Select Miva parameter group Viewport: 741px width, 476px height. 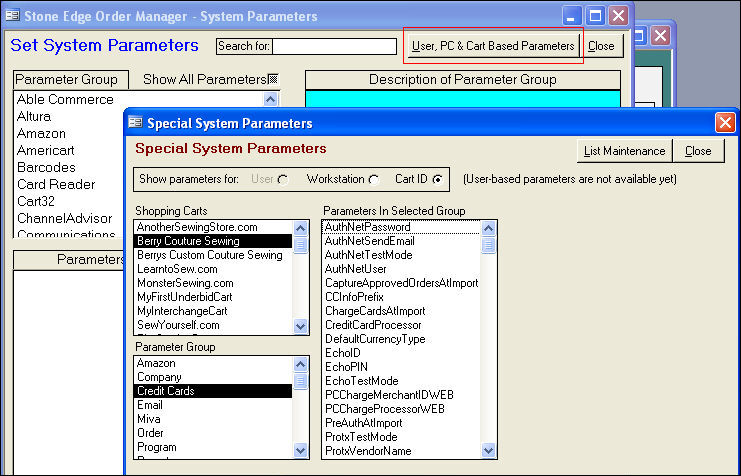(x=214, y=419)
